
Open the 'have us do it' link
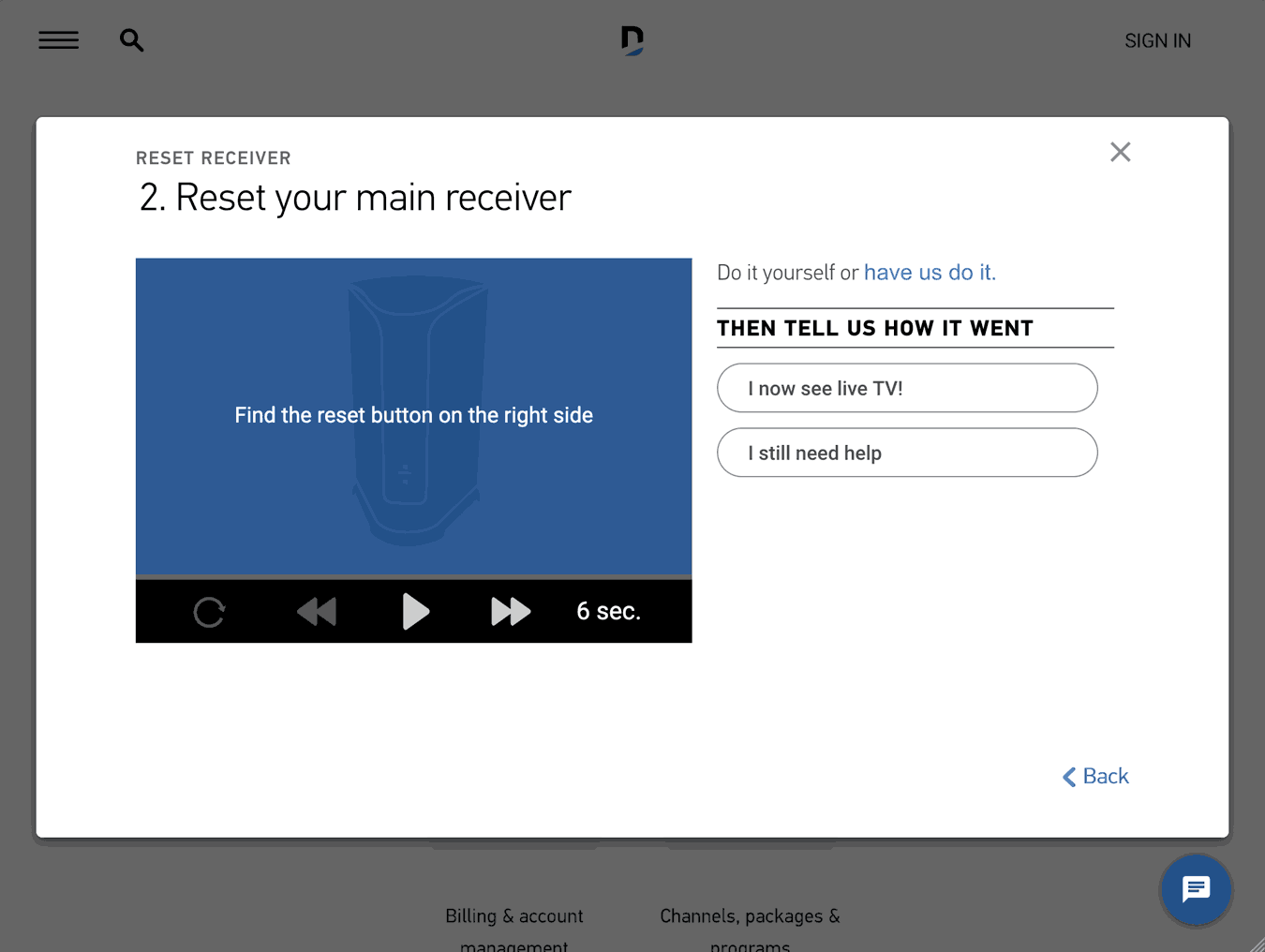[929, 272]
